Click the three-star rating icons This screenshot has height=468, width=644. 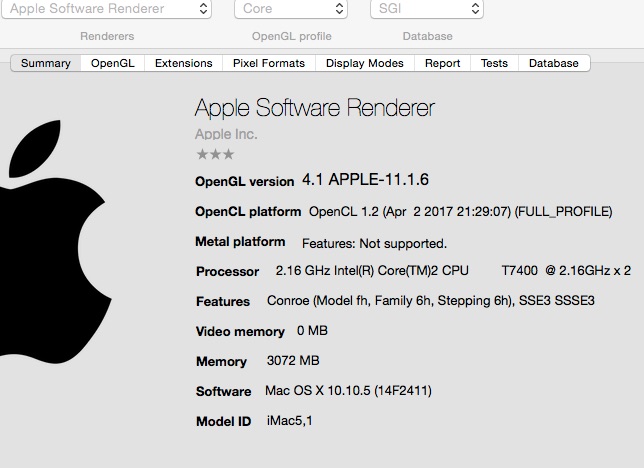click(x=215, y=154)
